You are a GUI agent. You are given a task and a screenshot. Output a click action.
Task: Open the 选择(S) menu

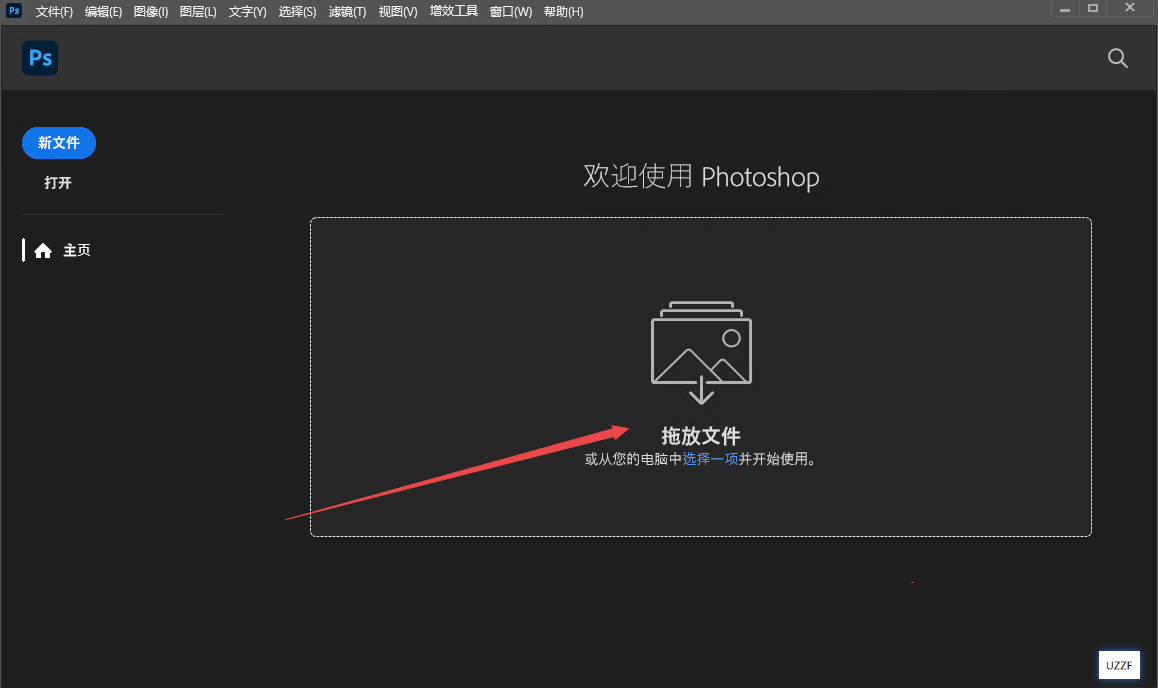297,12
